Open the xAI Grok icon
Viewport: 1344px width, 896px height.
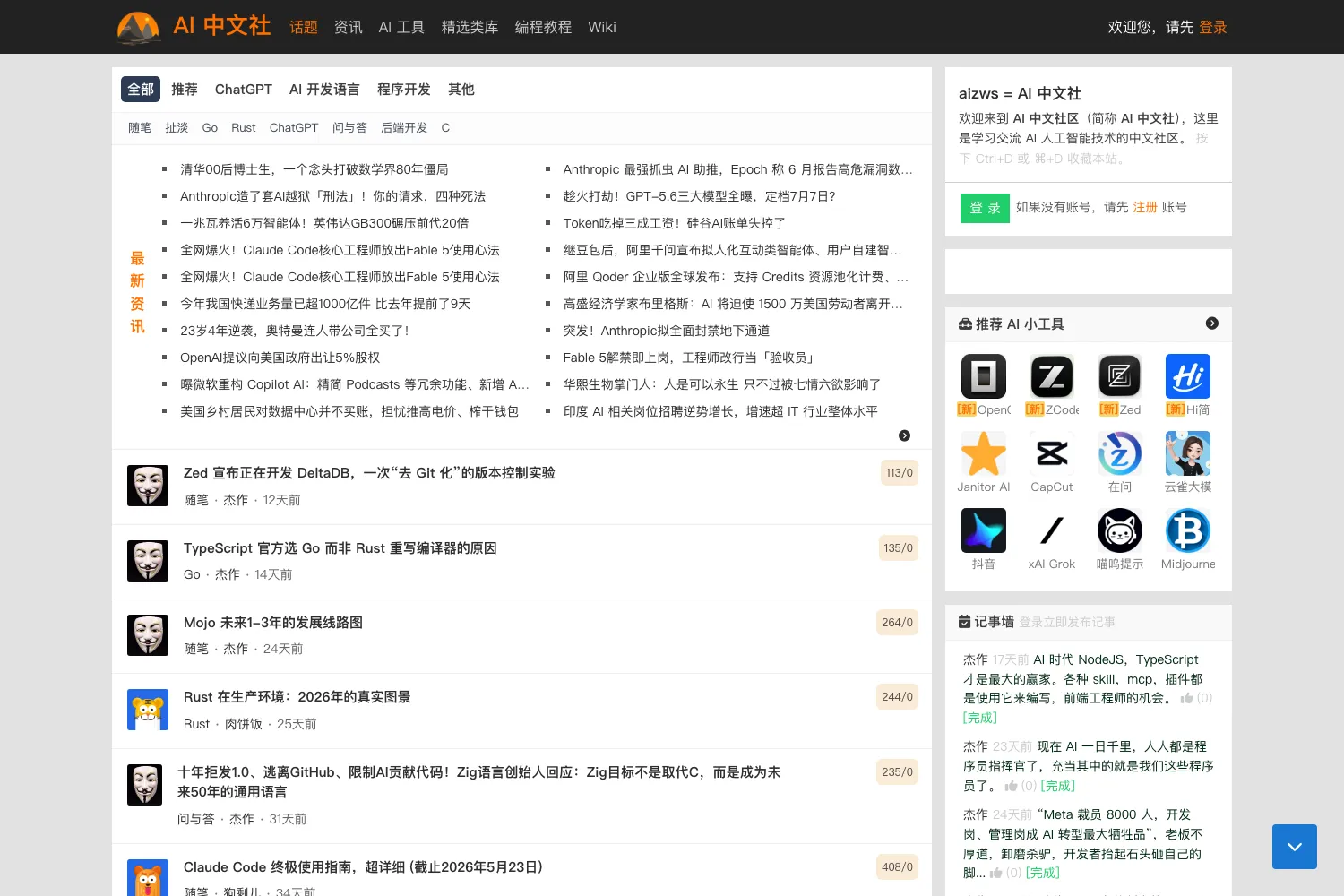pyautogui.click(x=1052, y=530)
